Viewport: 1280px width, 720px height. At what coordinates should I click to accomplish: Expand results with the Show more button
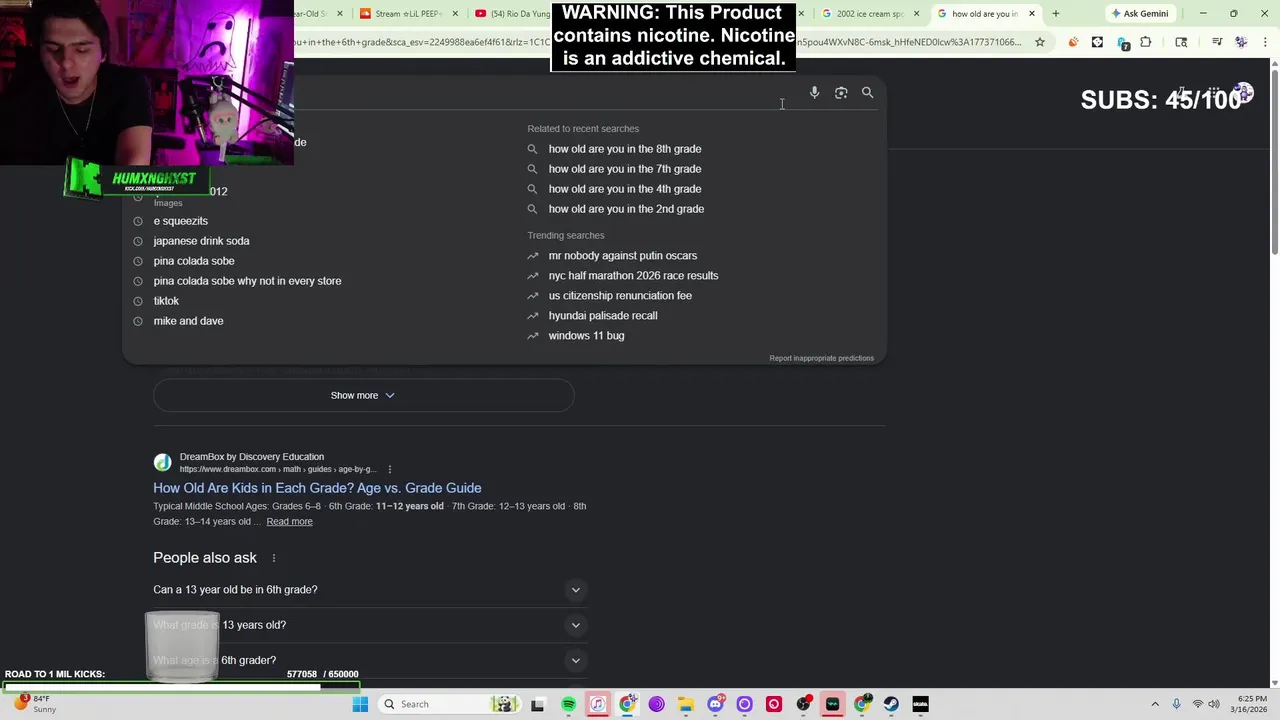(x=363, y=395)
